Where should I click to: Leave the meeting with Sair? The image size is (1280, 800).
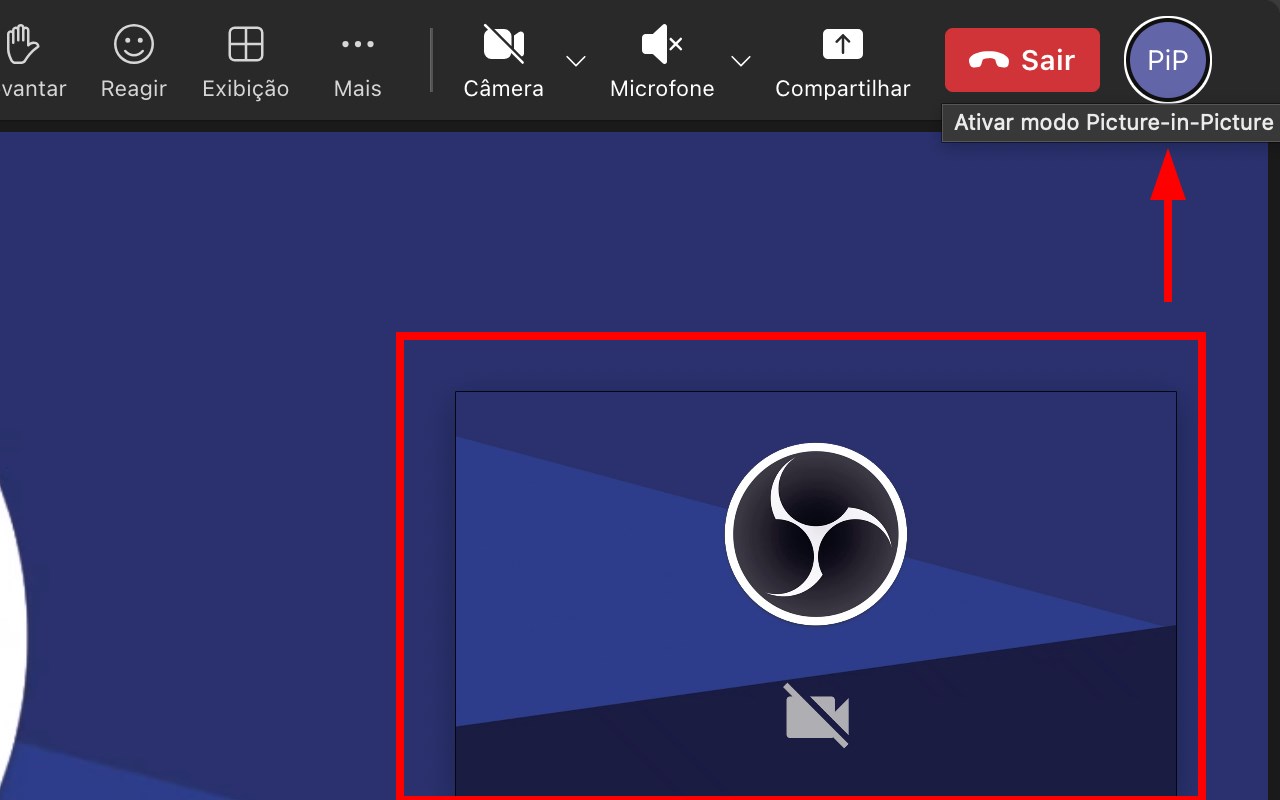tap(1022, 60)
